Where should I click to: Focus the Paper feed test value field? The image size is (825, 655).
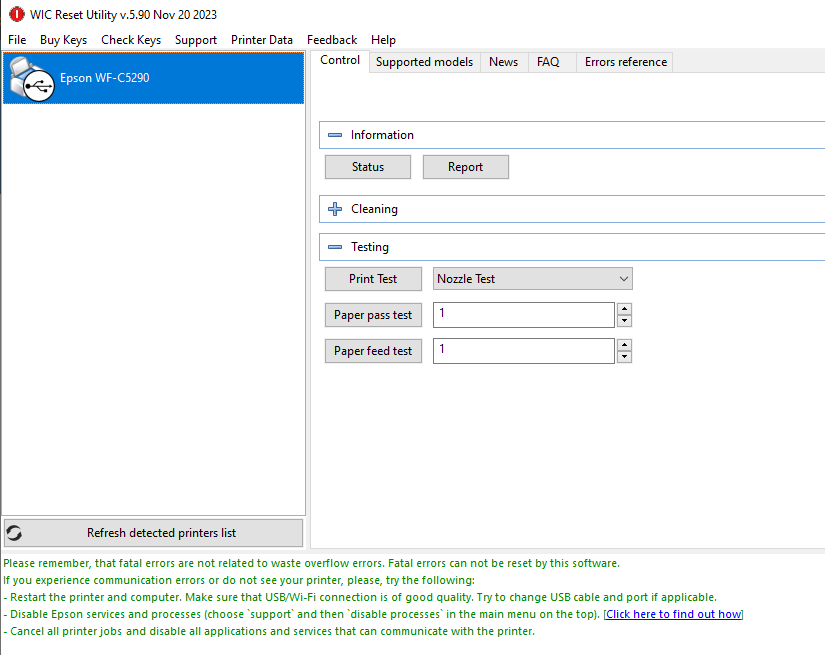pyautogui.click(x=524, y=351)
